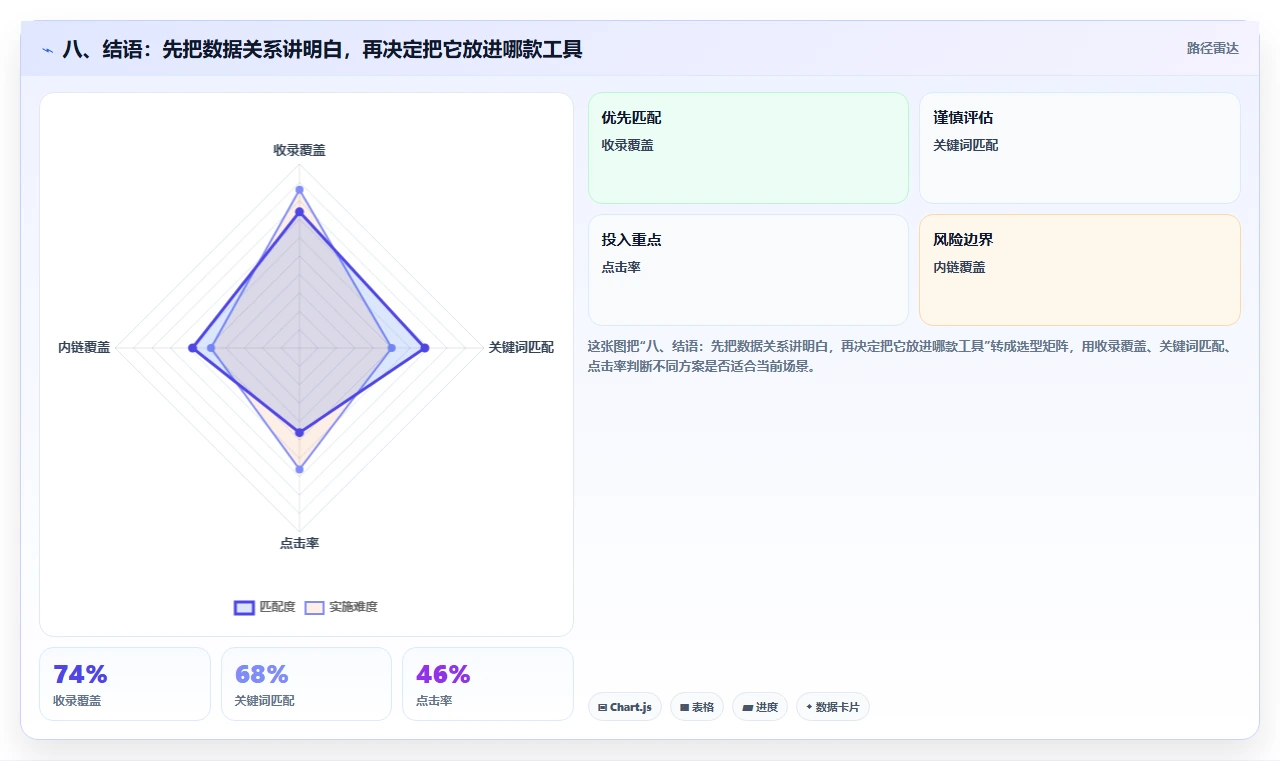Click the 实施难度 data point on 点击率 axis
Viewport: 1280px width, 761px height.
(299, 469)
